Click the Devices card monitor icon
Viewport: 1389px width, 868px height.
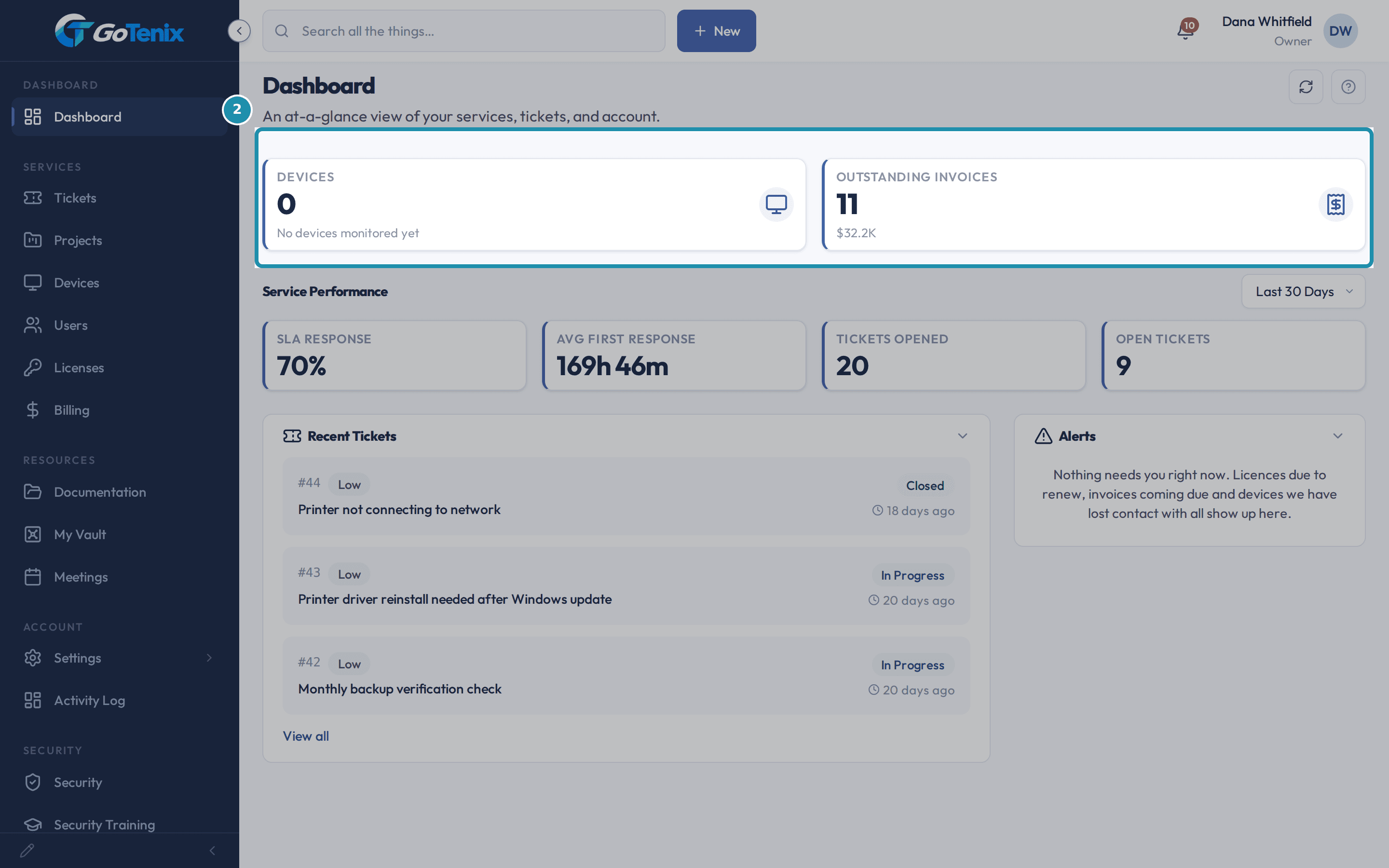pyautogui.click(x=776, y=204)
